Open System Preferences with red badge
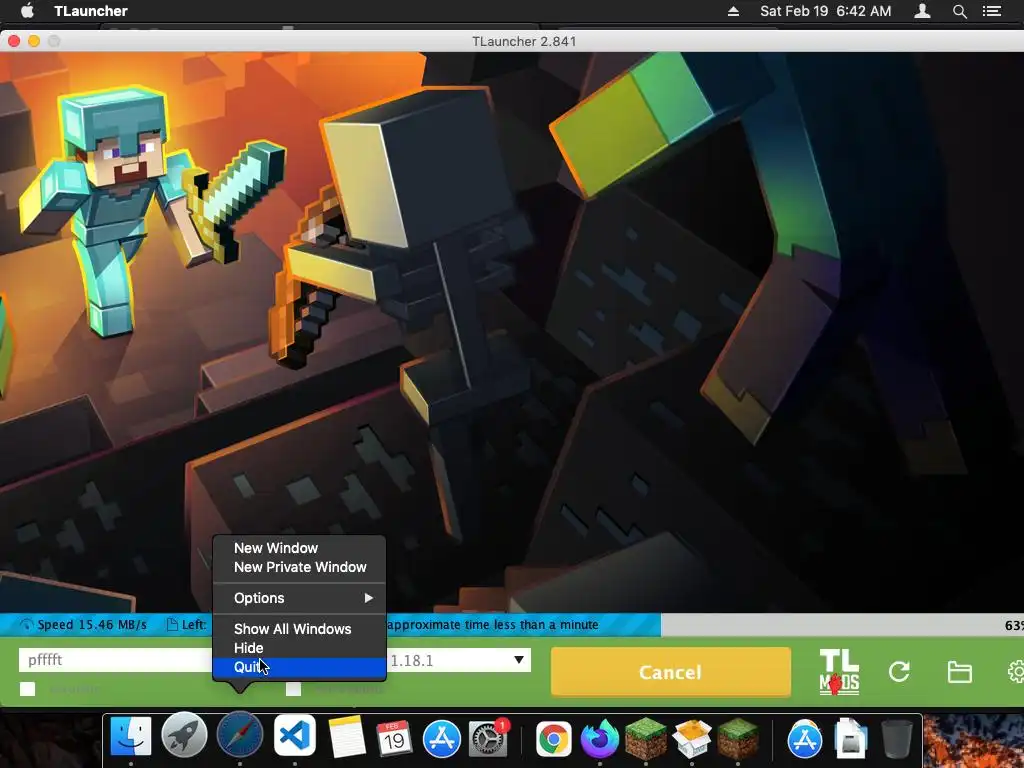 click(488, 739)
